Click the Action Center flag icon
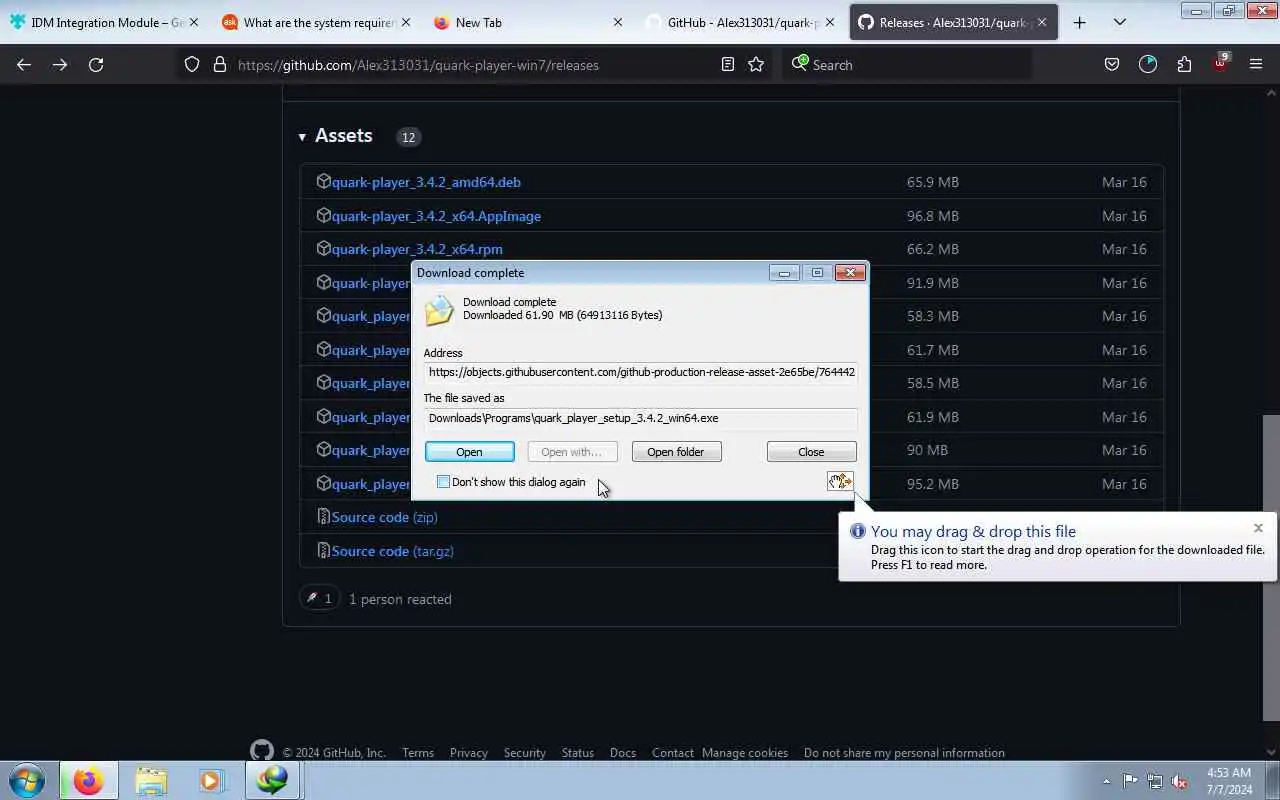This screenshot has width=1280, height=800. coord(1130,782)
